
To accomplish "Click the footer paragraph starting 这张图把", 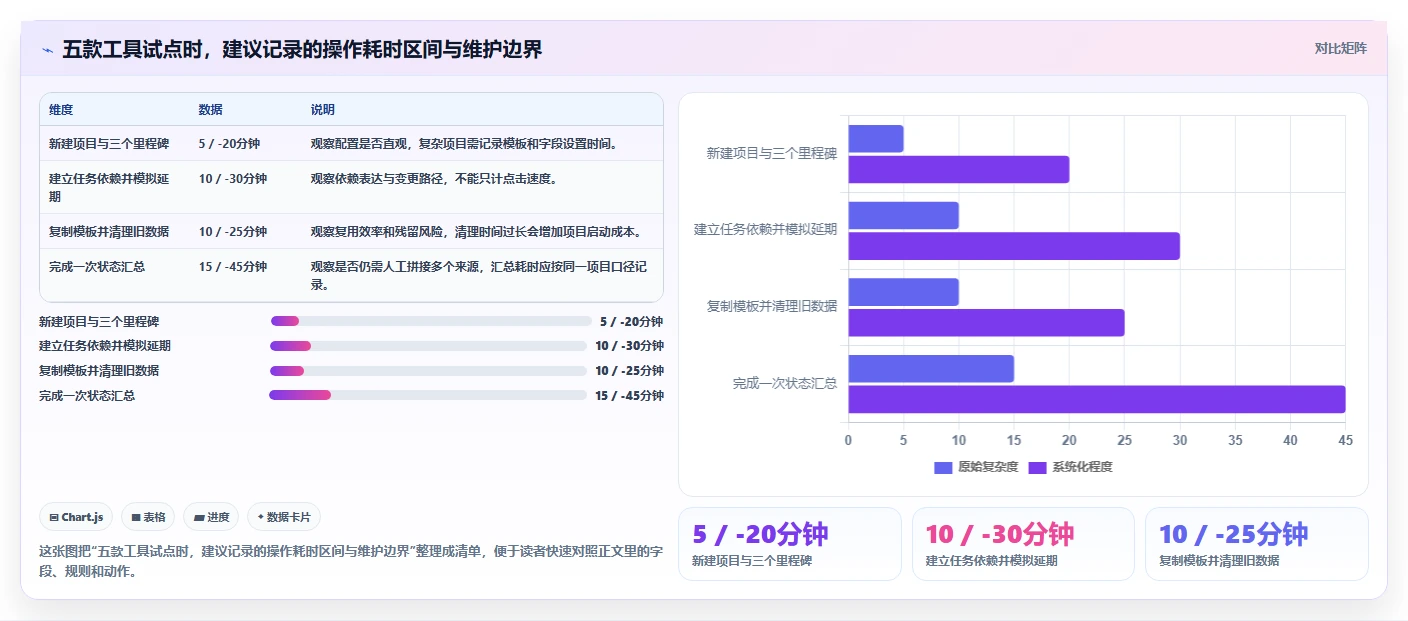I will [x=351, y=562].
